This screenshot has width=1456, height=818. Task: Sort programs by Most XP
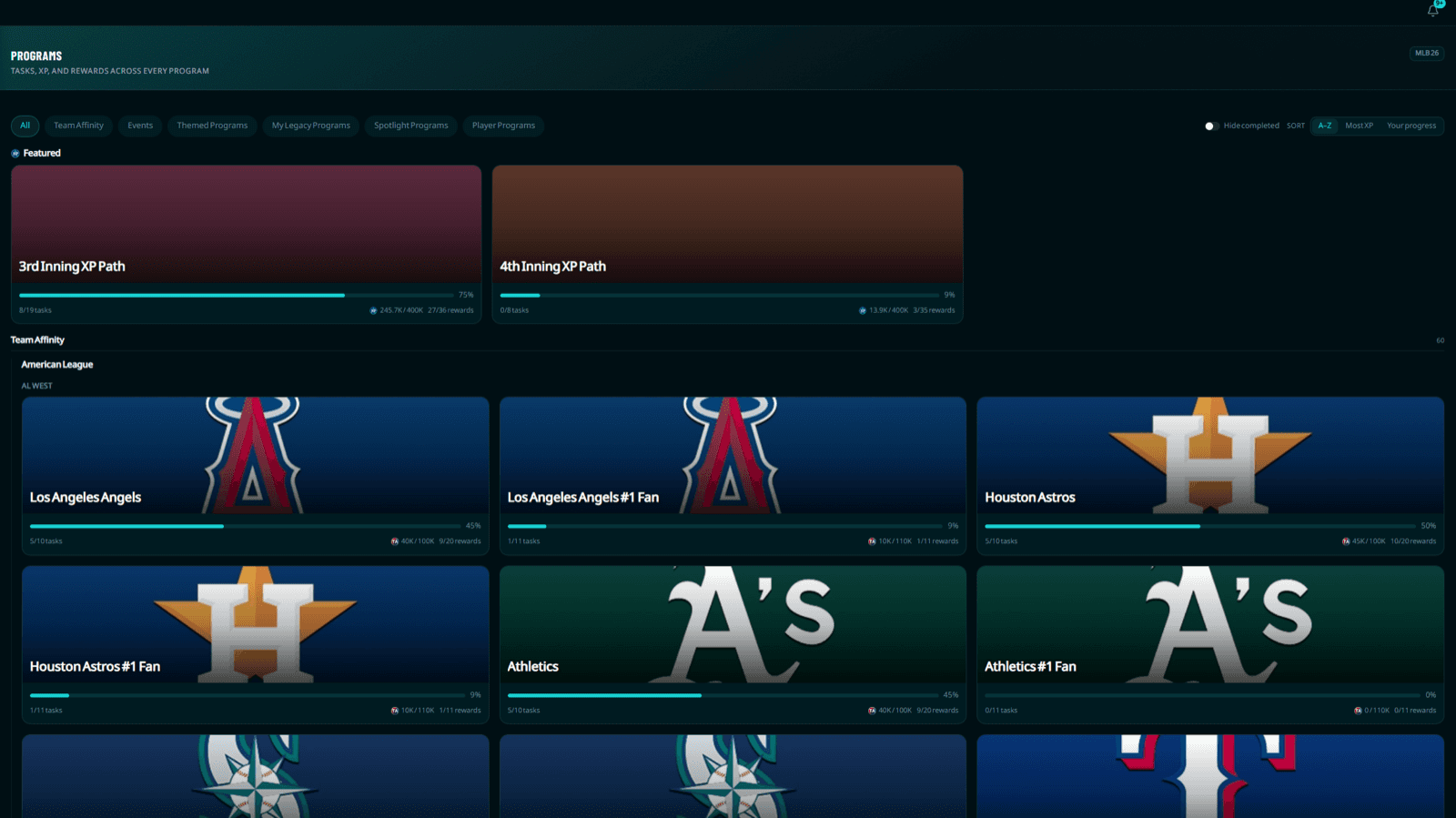(1359, 126)
